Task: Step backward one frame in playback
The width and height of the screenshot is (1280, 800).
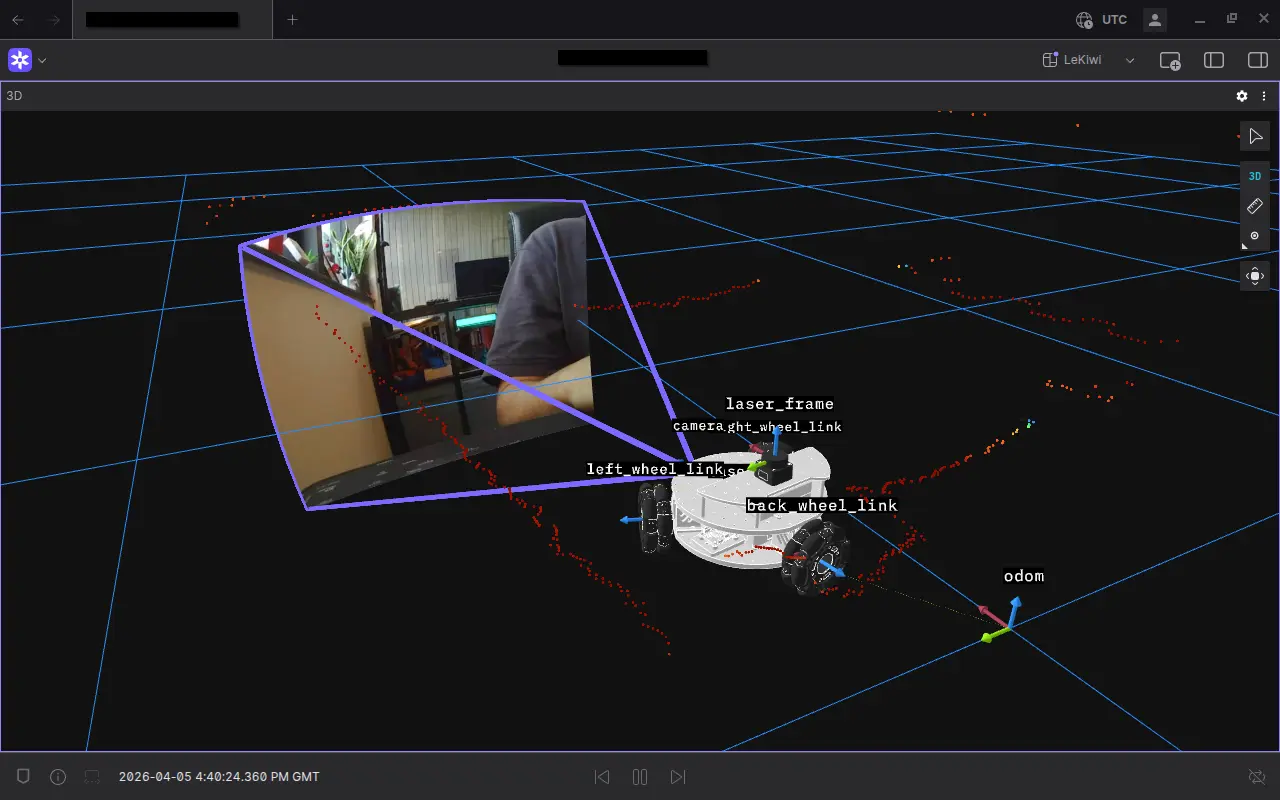Action: pyautogui.click(x=602, y=777)
